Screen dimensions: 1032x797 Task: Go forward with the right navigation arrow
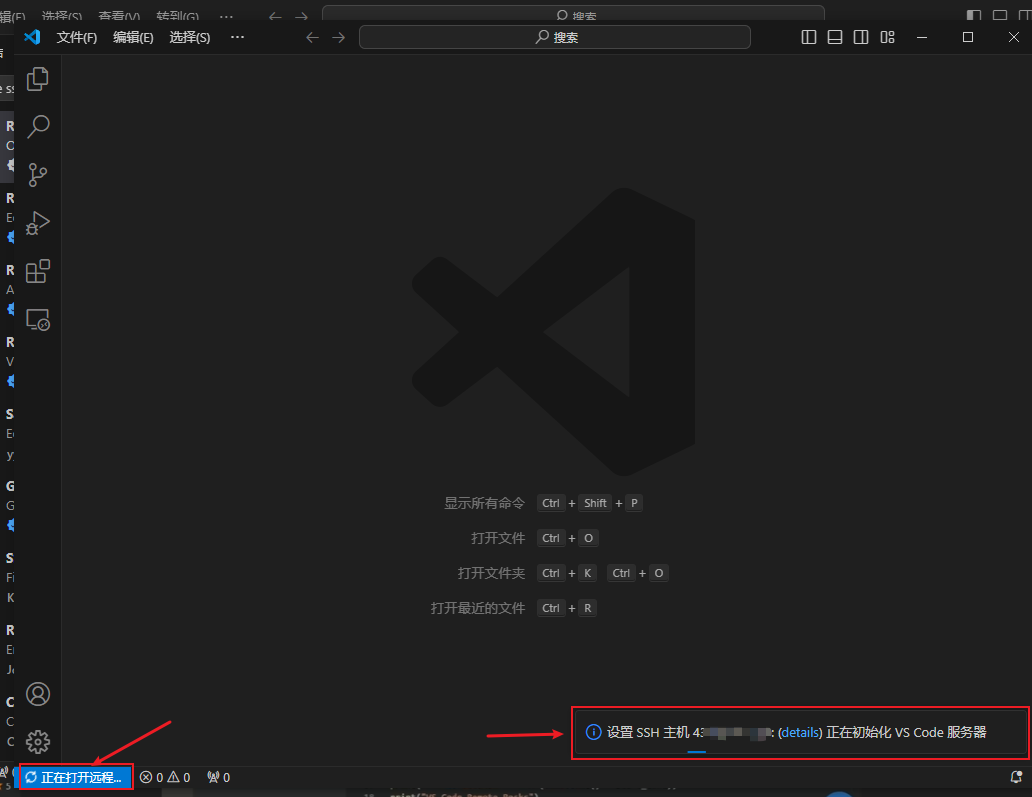coord(338,38)
